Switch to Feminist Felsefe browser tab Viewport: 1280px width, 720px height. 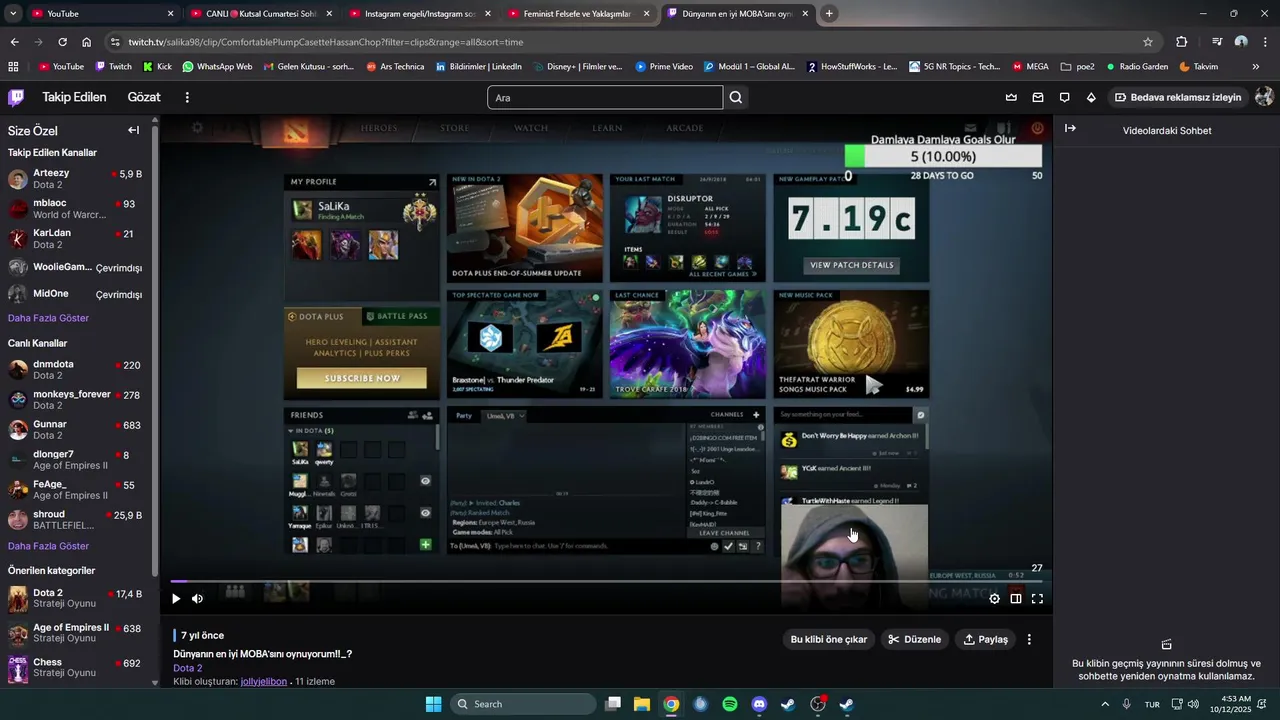[578, 14]
